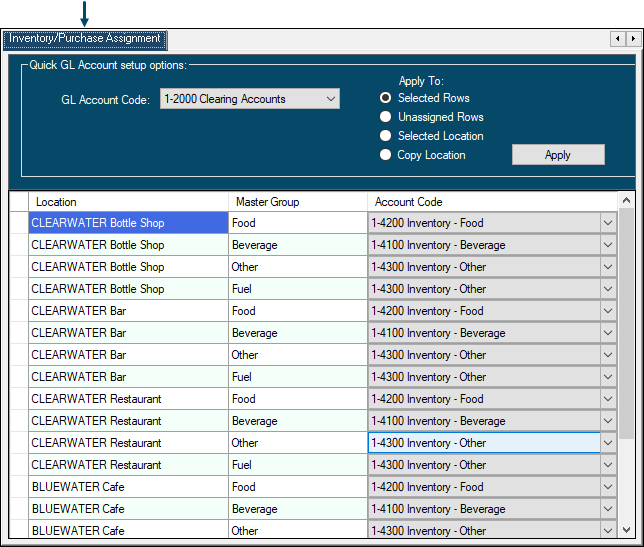Switch to Inventory/Purchase Assignment tab
This screenshot has width=644, height=547.
85,39
